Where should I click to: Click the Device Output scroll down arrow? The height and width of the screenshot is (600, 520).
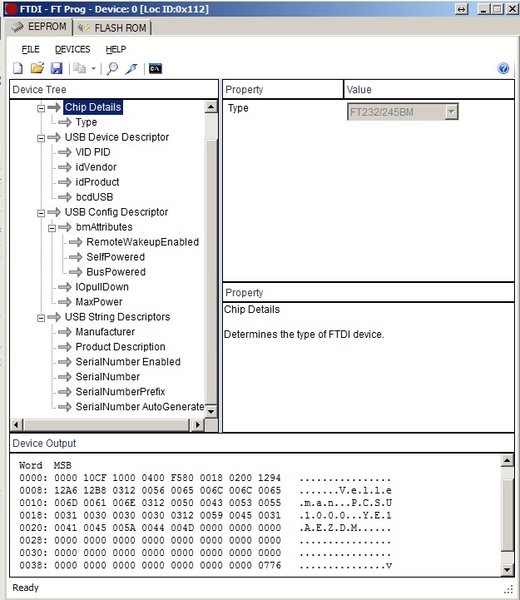(x=507, y=570)
